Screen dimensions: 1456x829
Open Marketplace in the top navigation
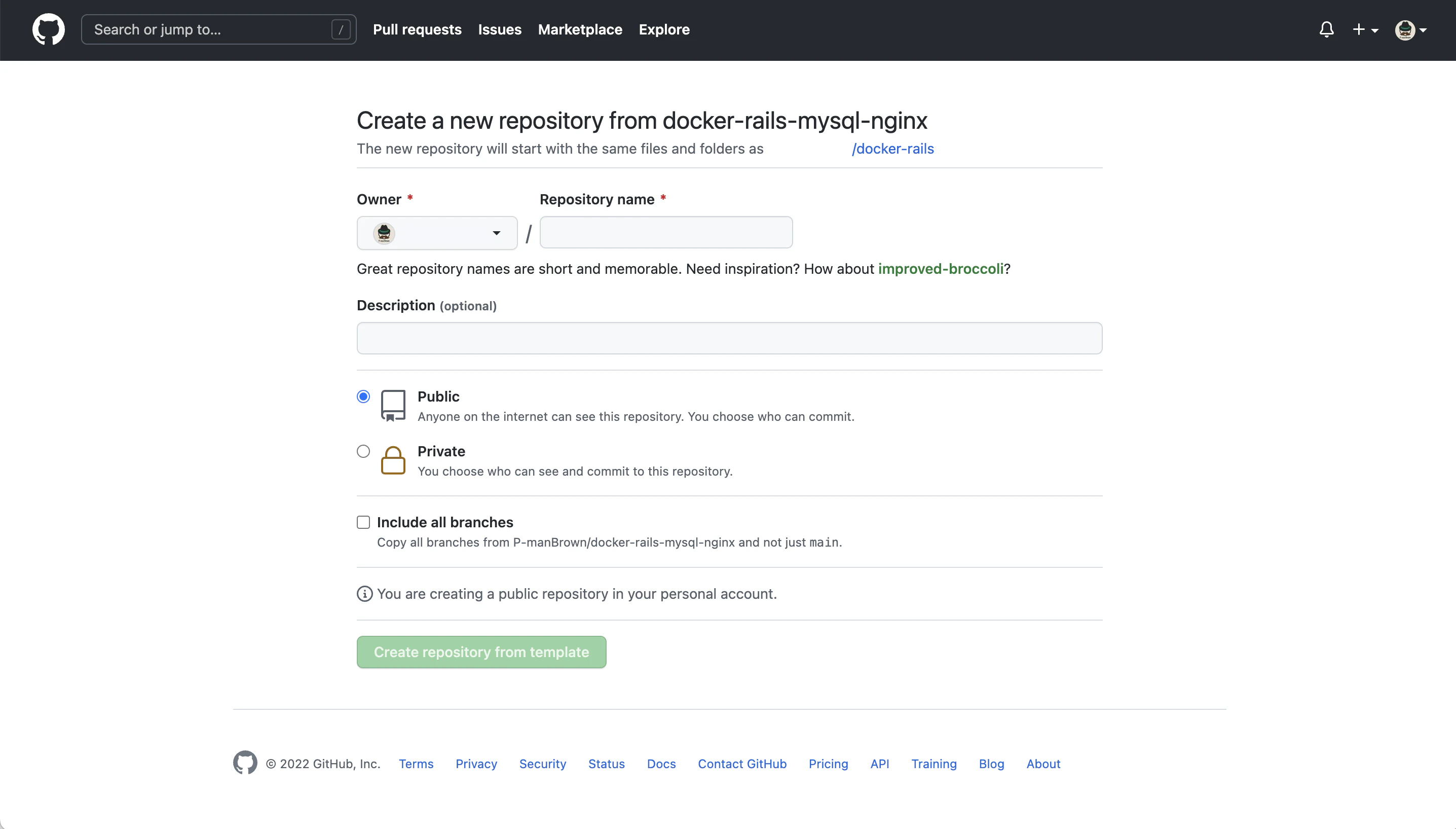[580, 29]
